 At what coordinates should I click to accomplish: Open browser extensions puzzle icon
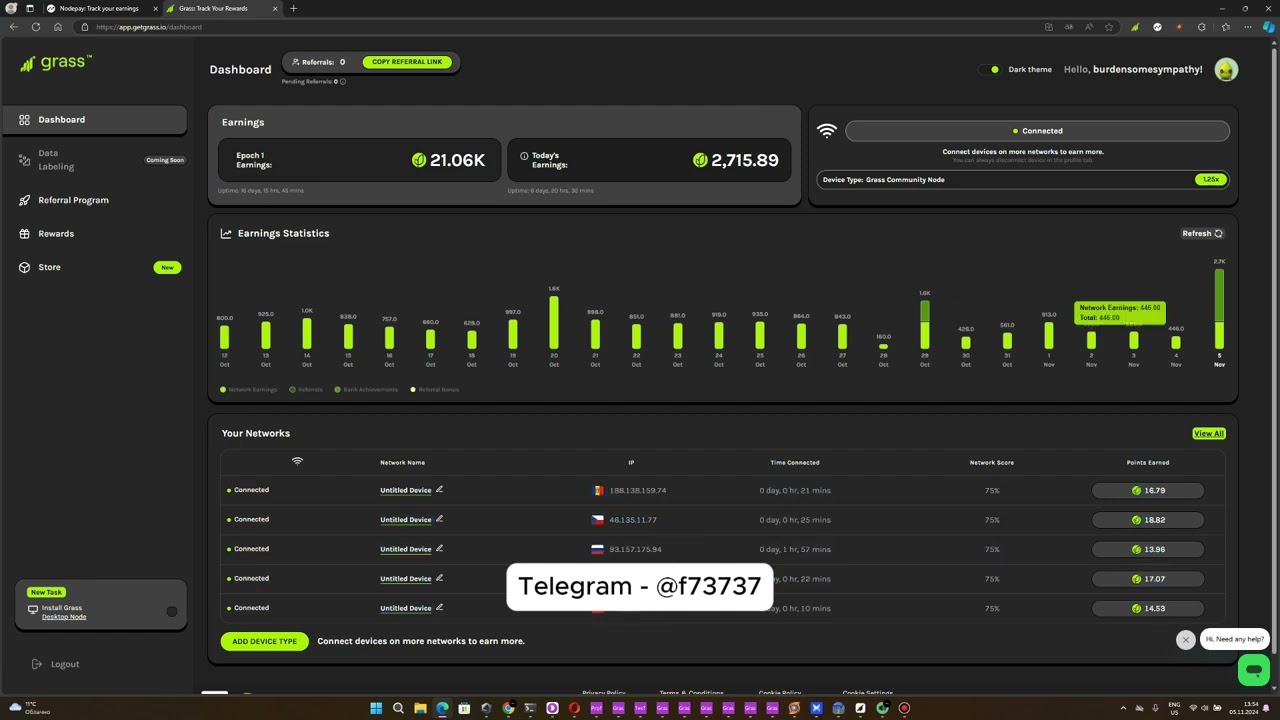(1202, 27)
